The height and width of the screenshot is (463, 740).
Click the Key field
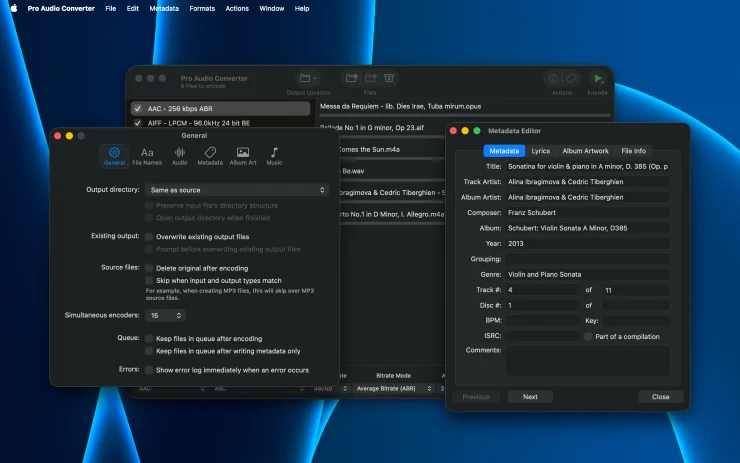pos(636,320)
